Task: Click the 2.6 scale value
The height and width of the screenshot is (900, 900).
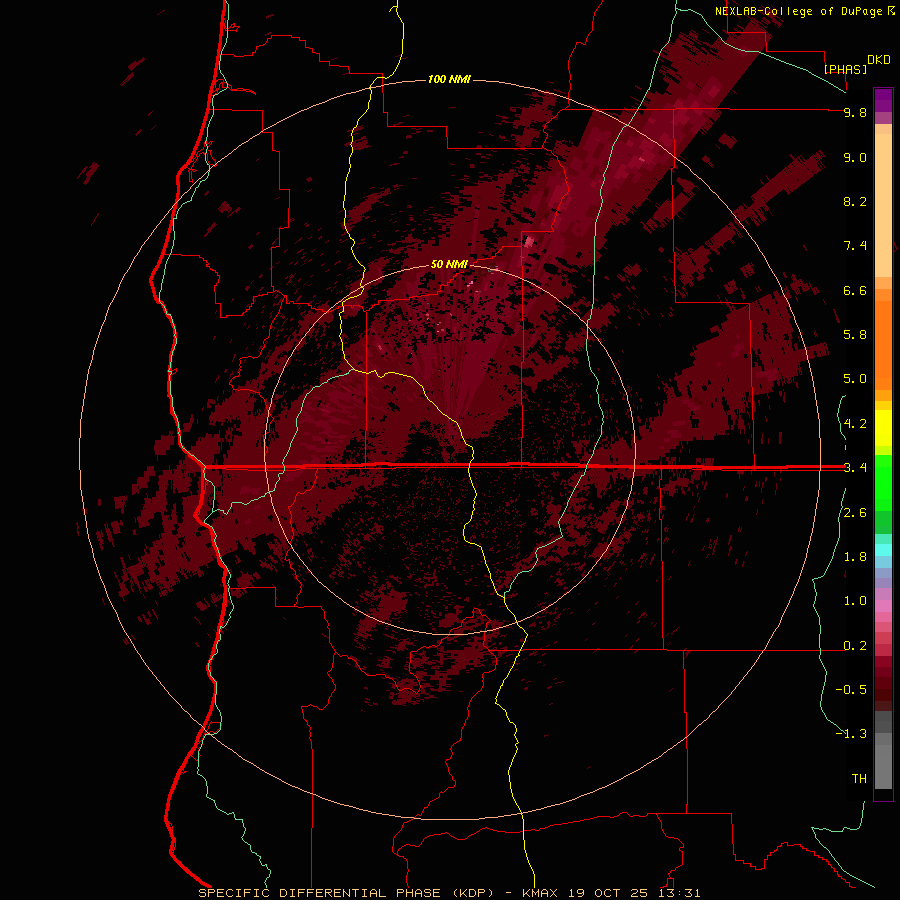Action: [855, 513]
